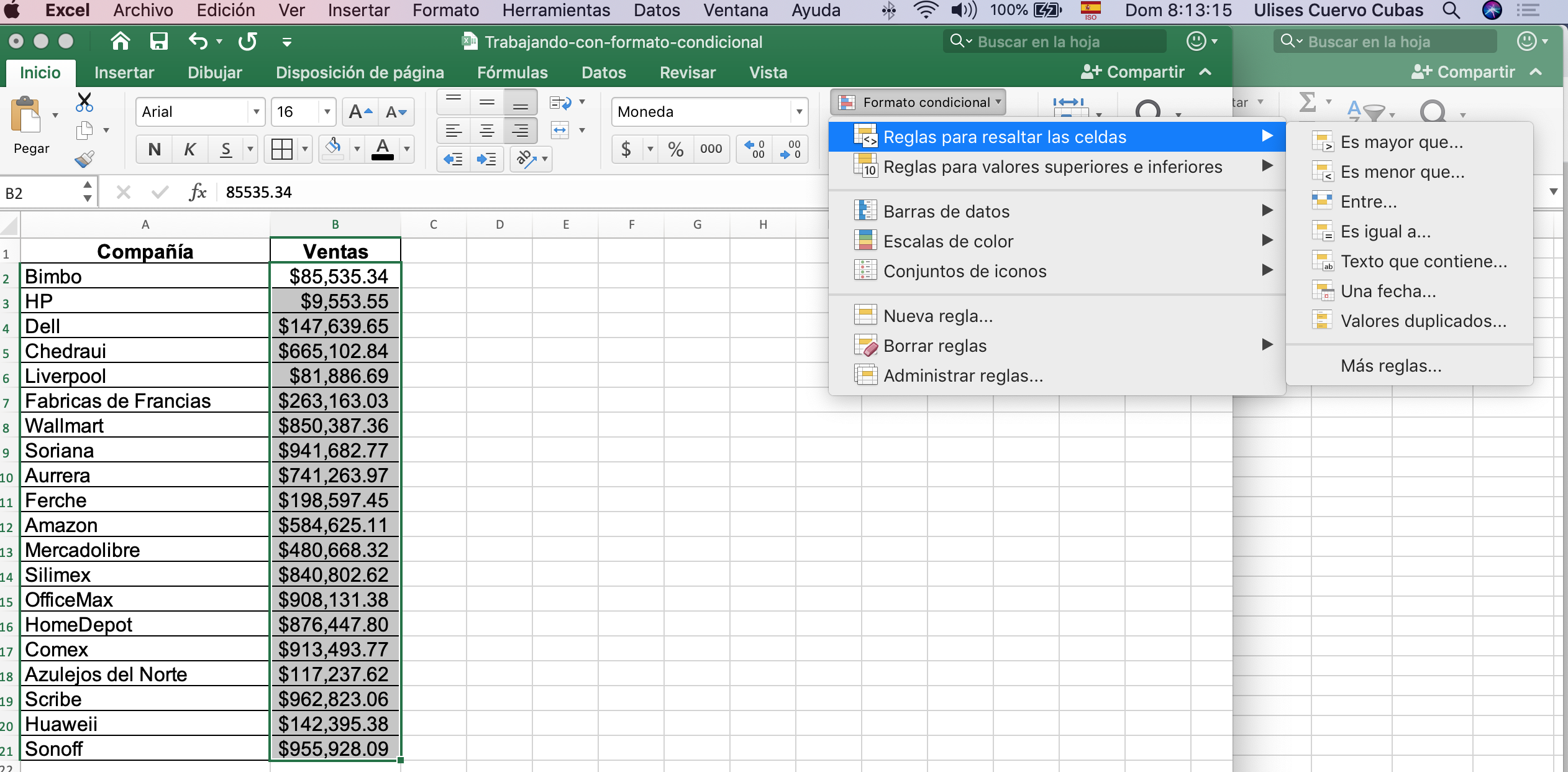Save the workbook with floppy disk icon

(x=159, y=42)
